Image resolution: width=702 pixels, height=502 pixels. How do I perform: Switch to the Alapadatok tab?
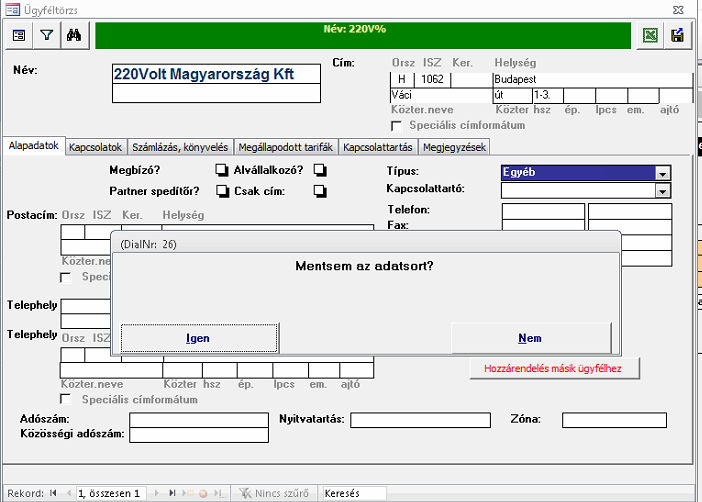tap(34, 146)
